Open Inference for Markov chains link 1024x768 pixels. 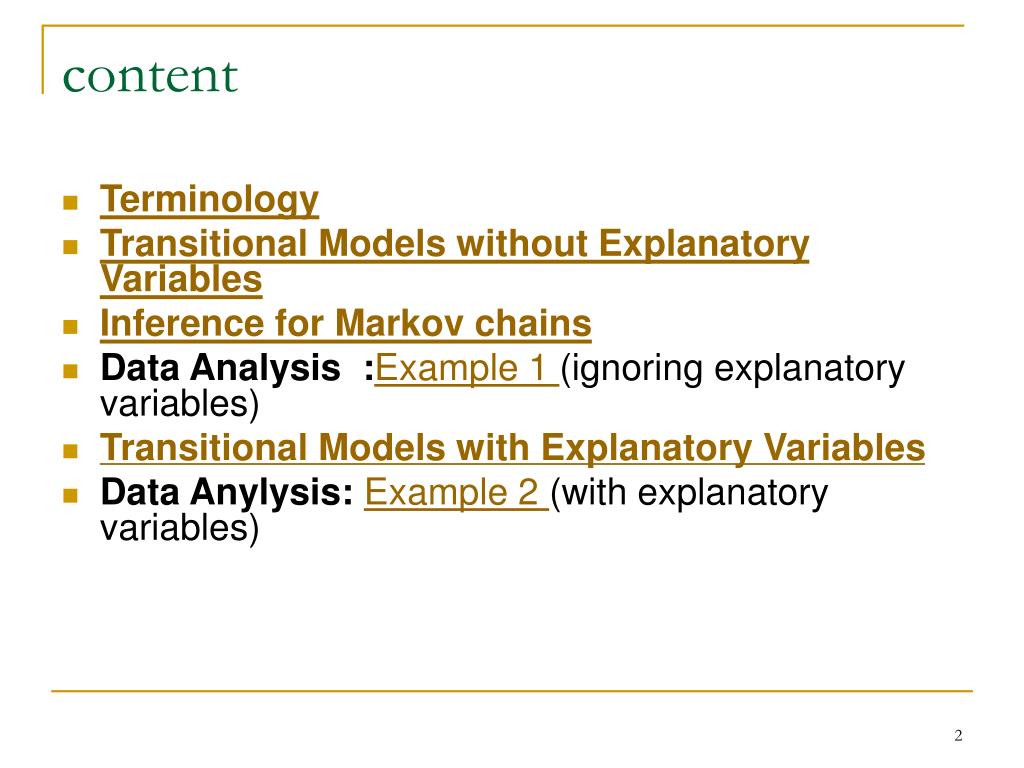[345, 323]
